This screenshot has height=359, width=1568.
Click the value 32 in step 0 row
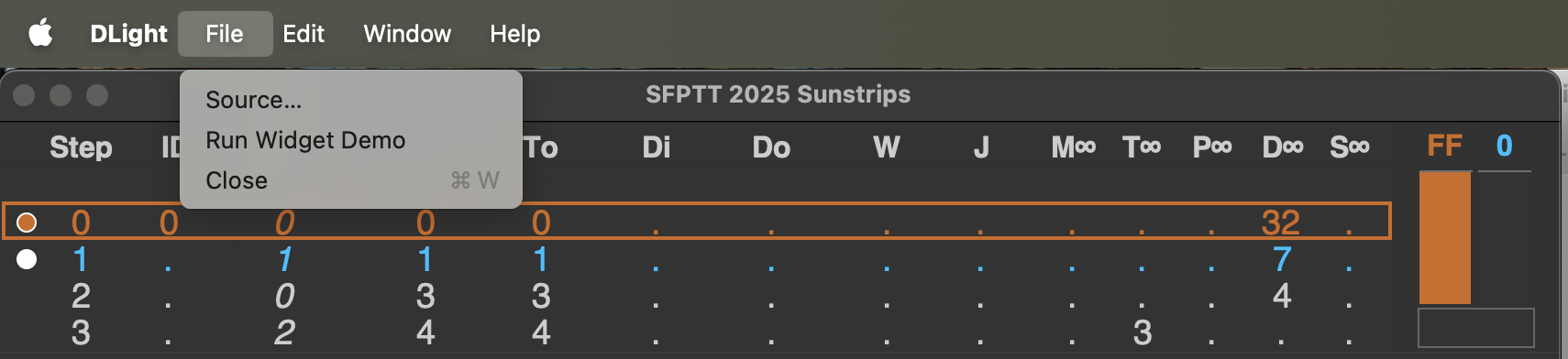(x=1281, y=223)
